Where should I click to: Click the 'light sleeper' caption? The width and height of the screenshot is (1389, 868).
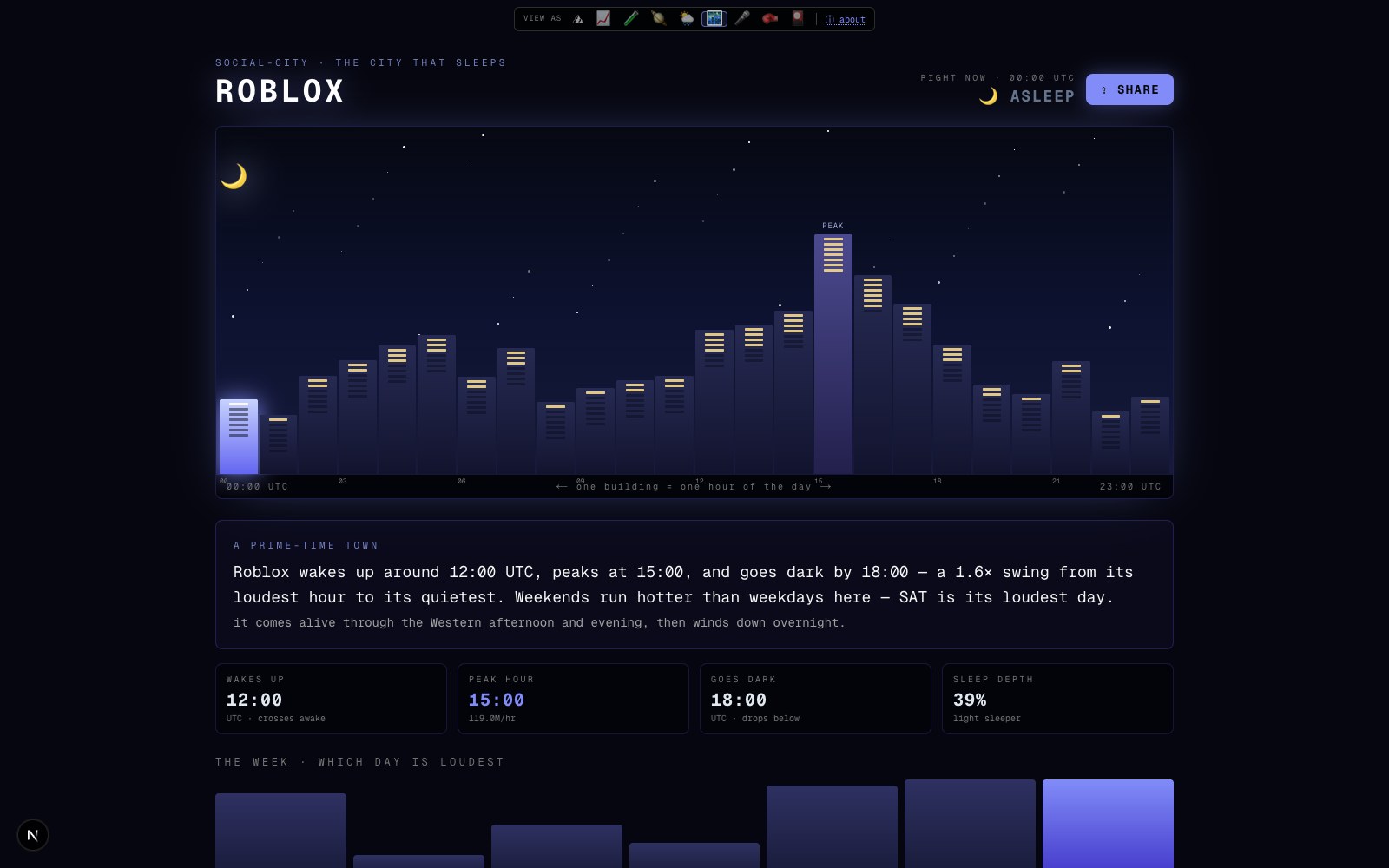click(987, 719)
